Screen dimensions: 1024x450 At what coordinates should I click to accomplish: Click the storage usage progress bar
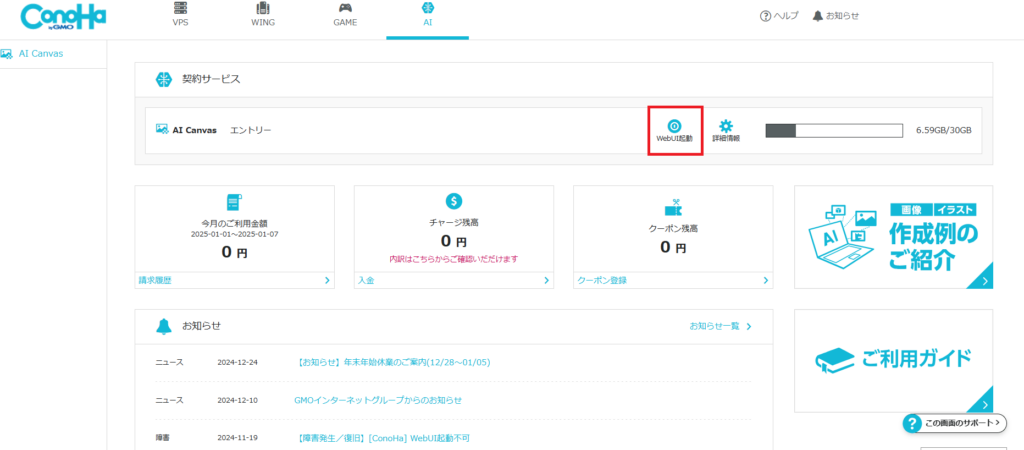(834, 131)
